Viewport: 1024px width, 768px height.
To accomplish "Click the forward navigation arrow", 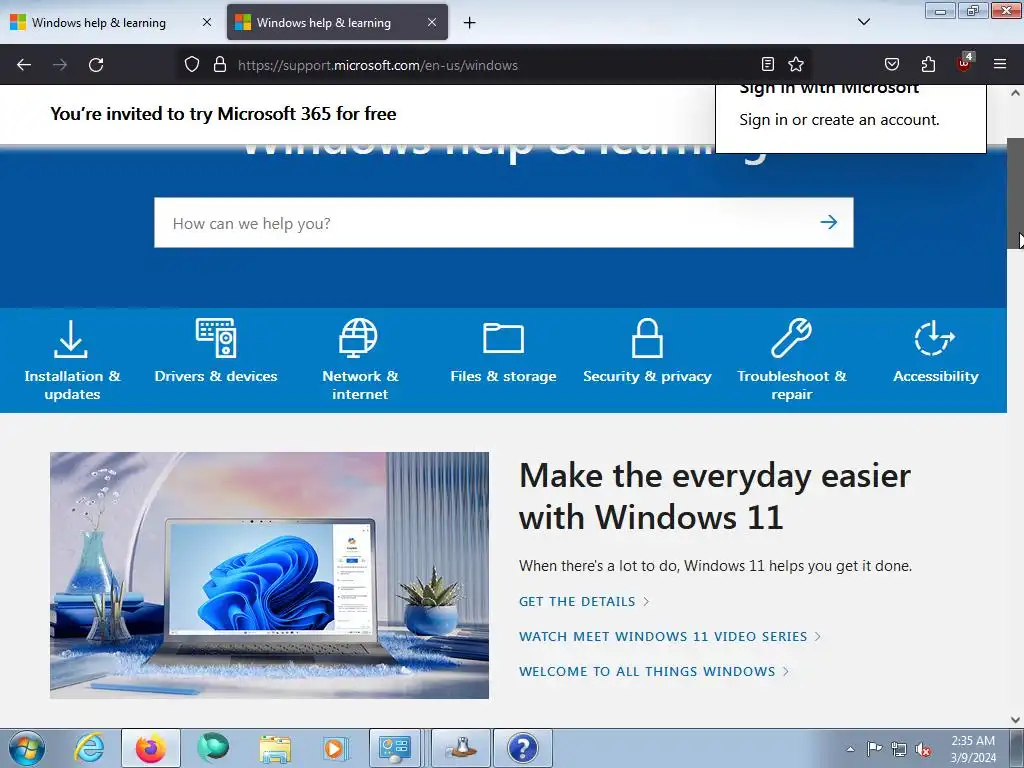I will [60, 65].
